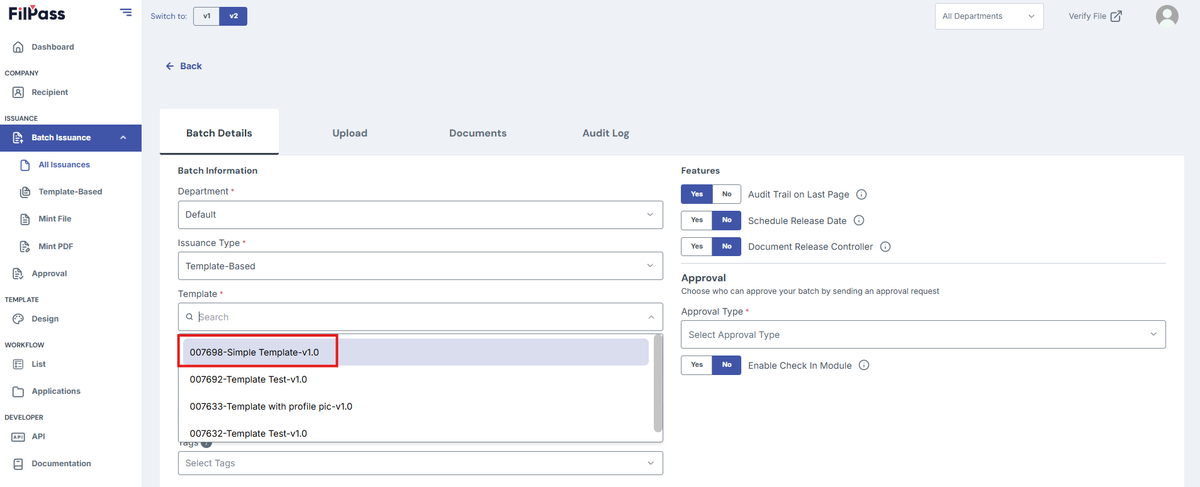The height and width of the screenshot is (487, 1200).
Task: Click the Documentation icon
Action: tap(18, 464)
